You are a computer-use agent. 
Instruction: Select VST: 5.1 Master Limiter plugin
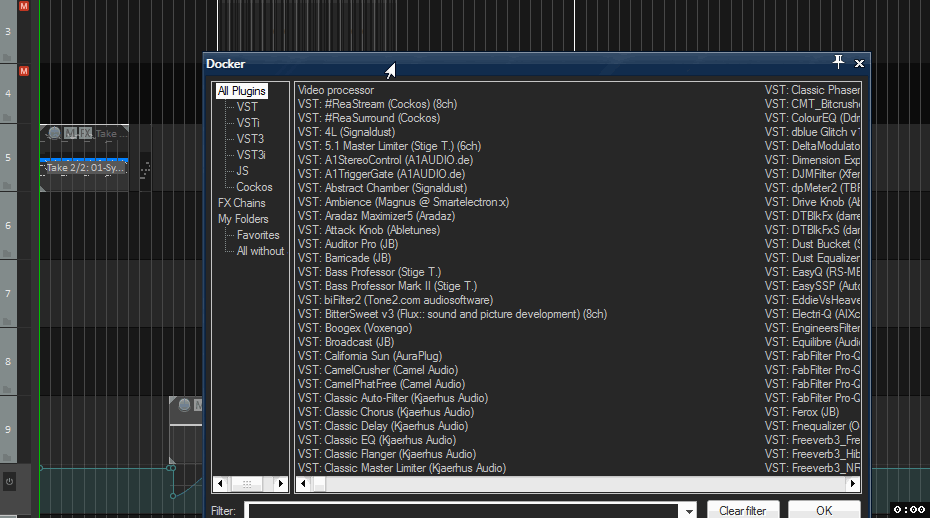pyautogui.click(x=389, y=146)
